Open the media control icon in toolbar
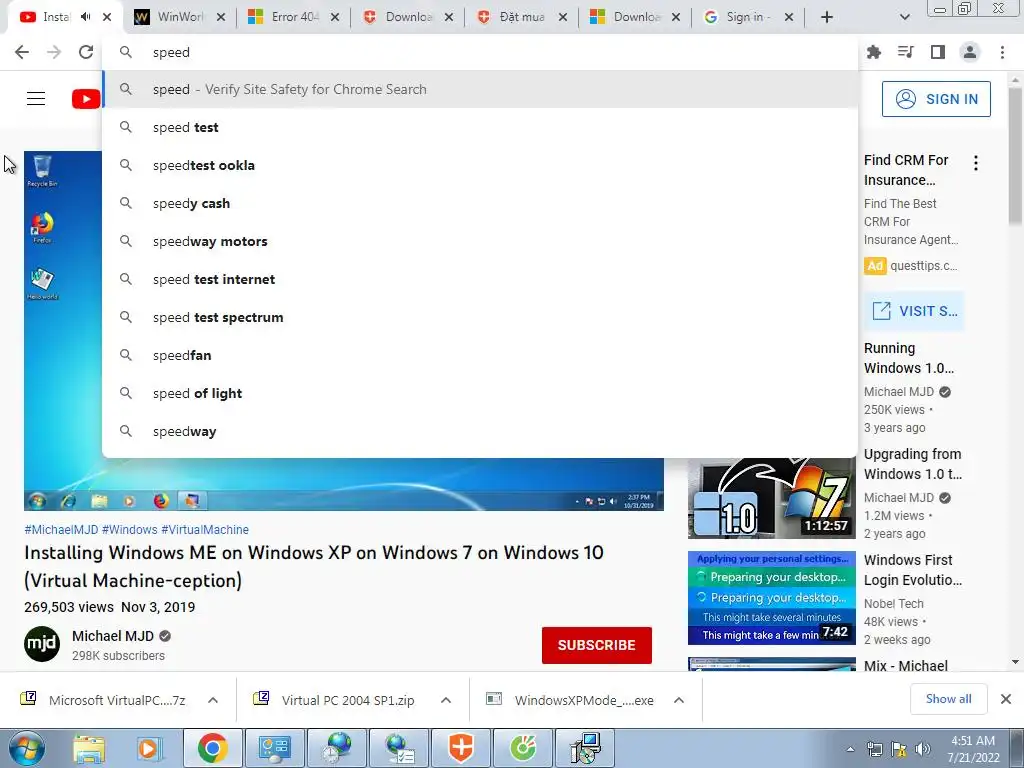This screenshot has height=768, width=1024. click(905, 52)
